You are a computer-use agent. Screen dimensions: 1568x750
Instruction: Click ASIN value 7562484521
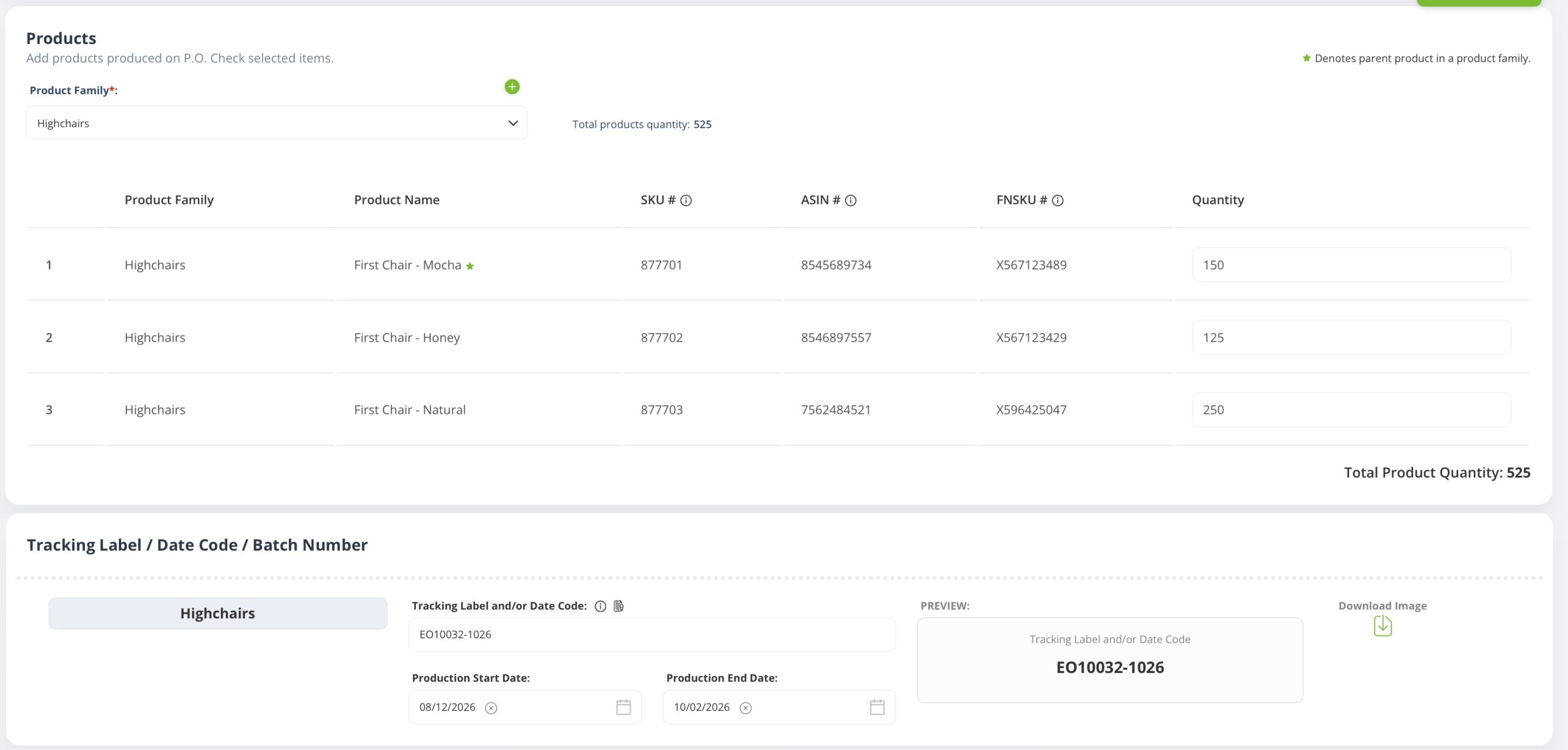click(836, 410)
